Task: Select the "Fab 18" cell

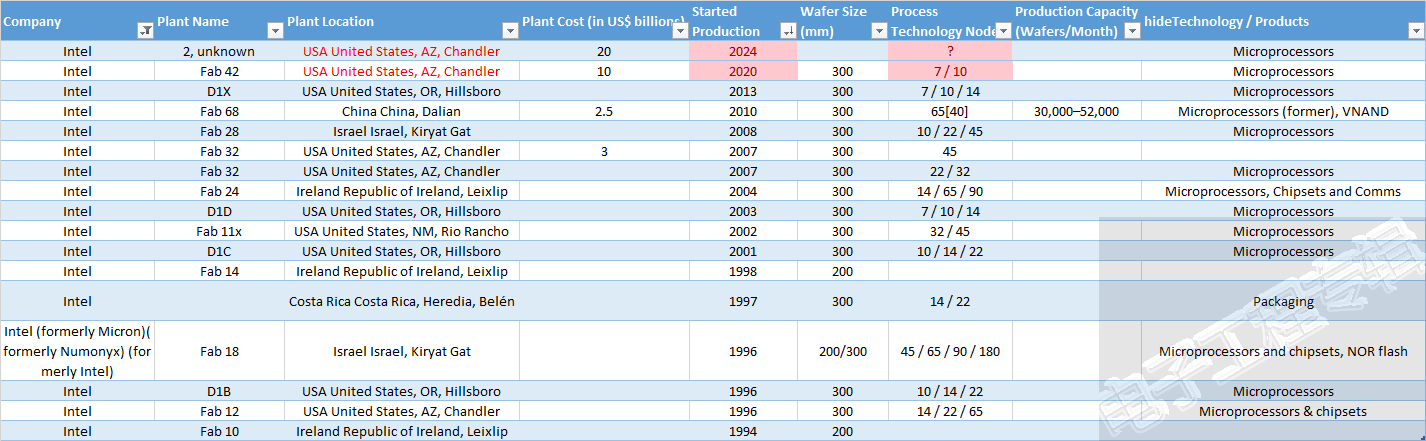Action: tap(219, 351)
